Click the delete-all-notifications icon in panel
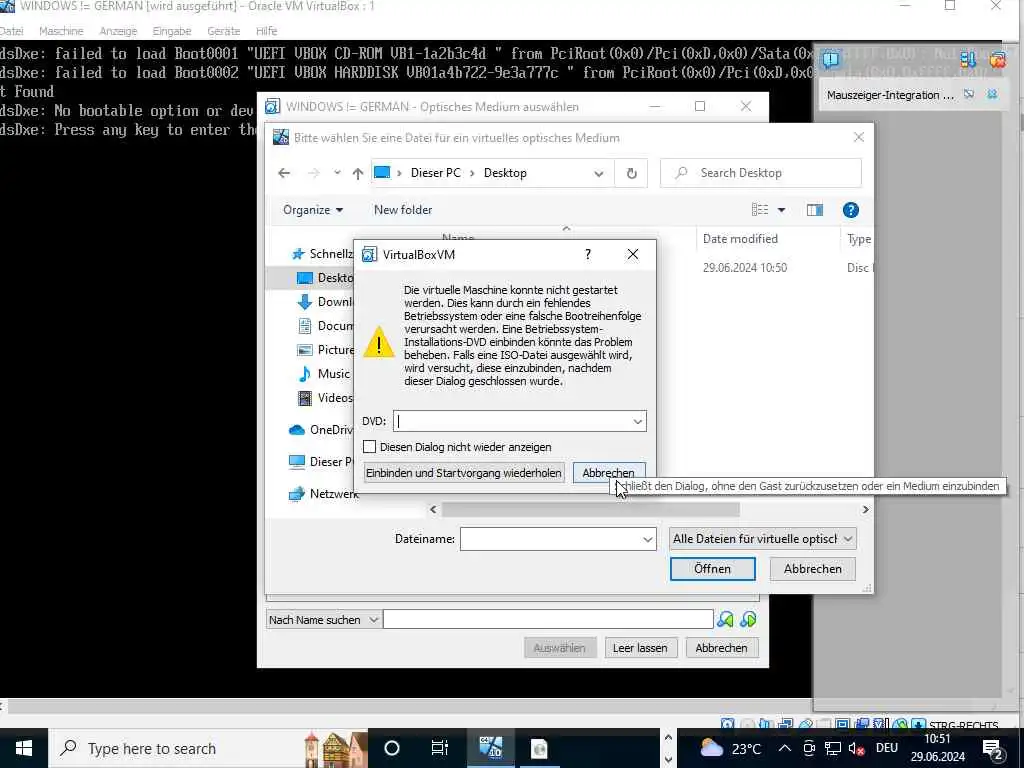The image size is (1024, 768). pyautogui.click(x=998, y=60)
